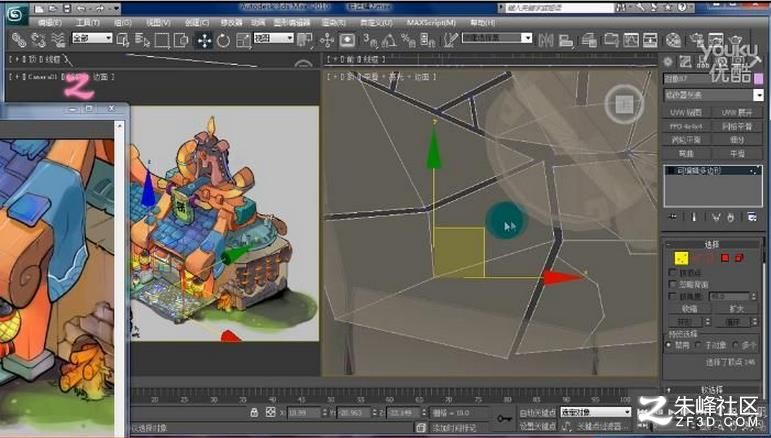Expand the Soft Selection rollout
Screen dimensions: 771x438
tap(712, 390)
